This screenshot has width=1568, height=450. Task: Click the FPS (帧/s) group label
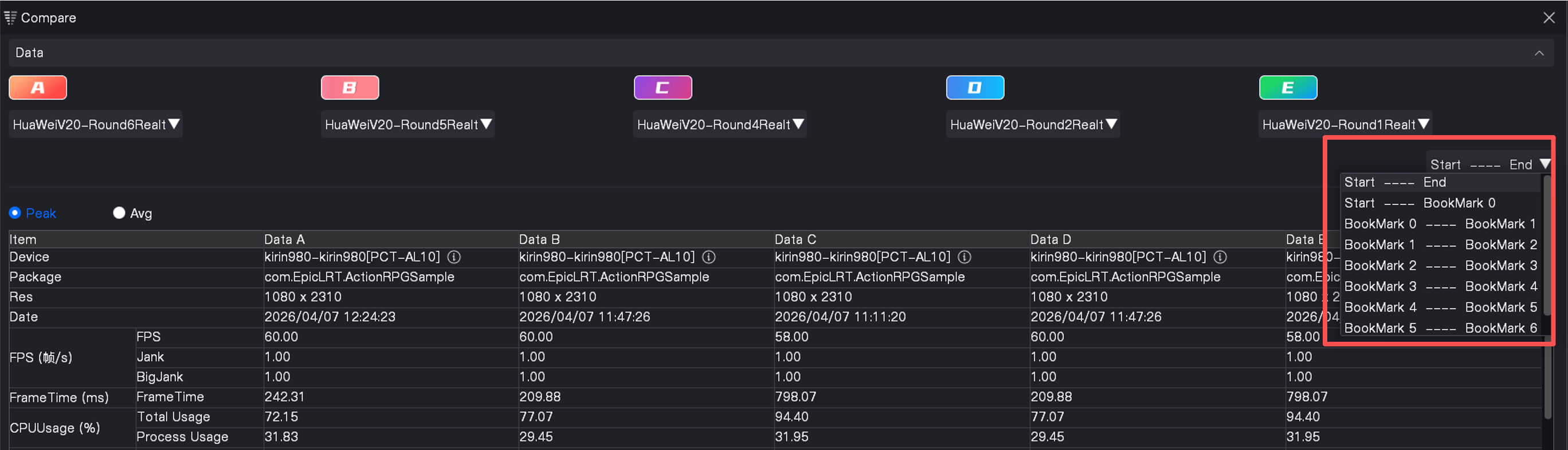pos(41,358)
